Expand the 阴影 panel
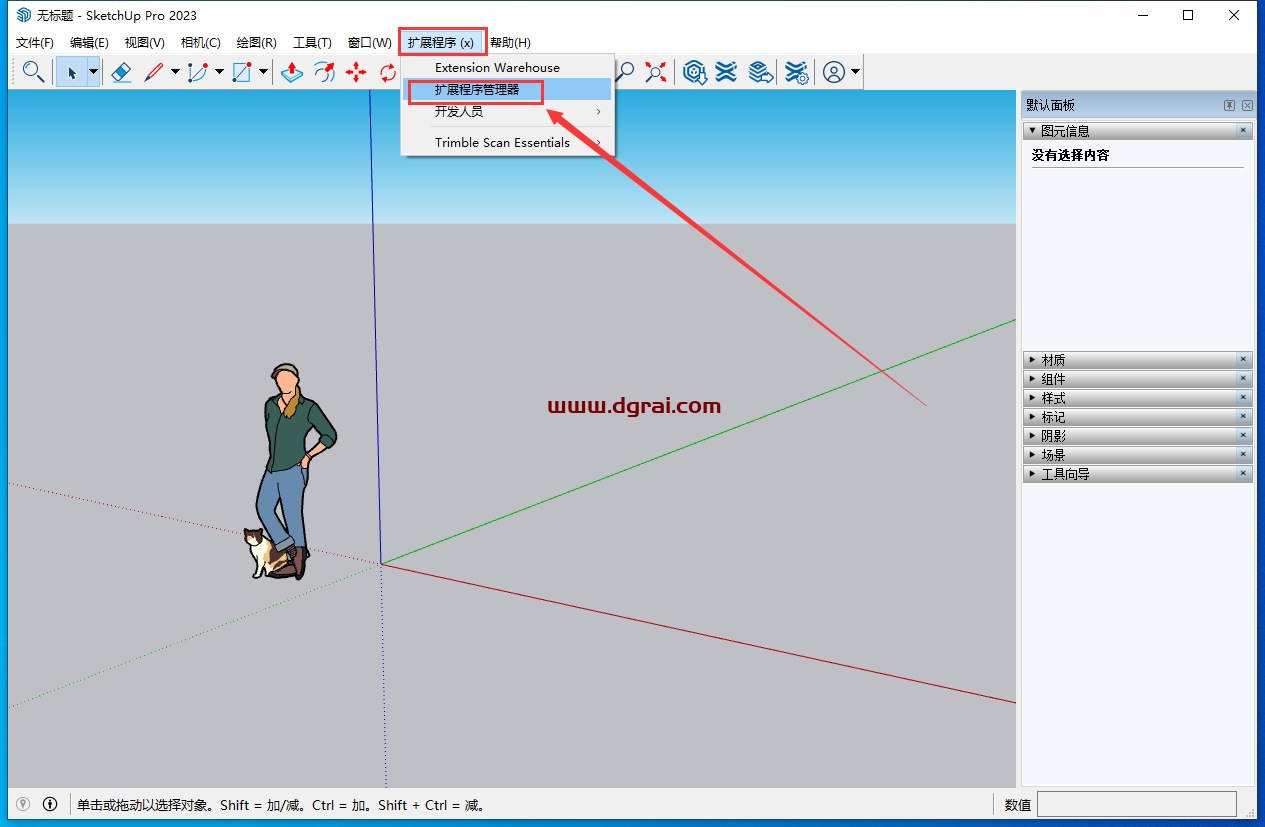The image size is (1265, 827). coord(1138,436)
